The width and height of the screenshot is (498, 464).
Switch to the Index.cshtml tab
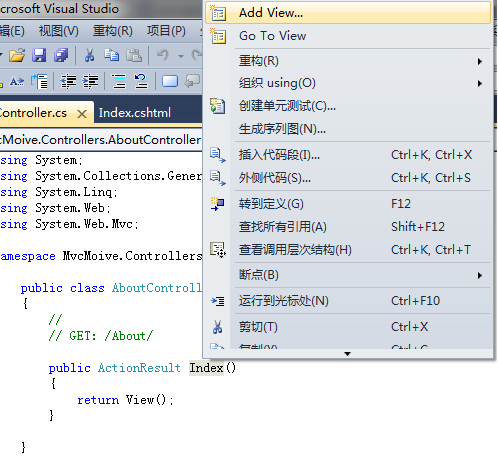[x=135, y=113]
